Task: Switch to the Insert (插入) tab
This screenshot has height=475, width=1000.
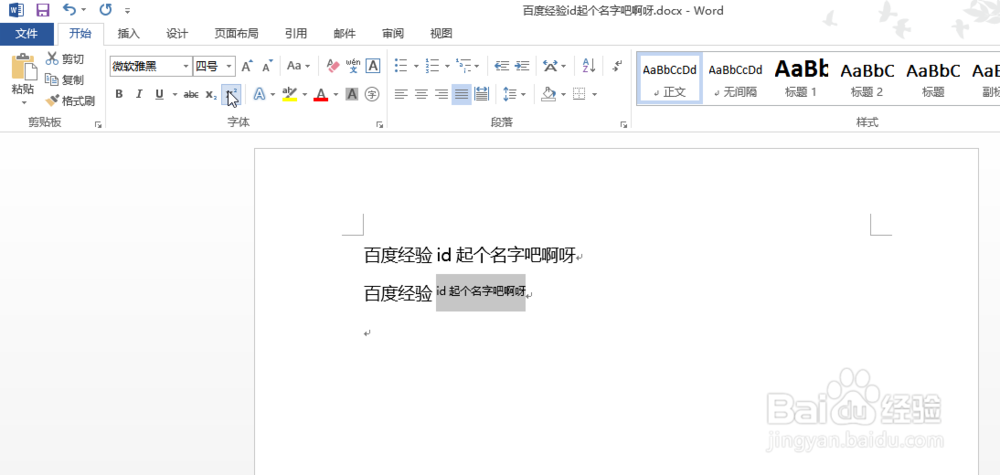Action: coord(128,34)
